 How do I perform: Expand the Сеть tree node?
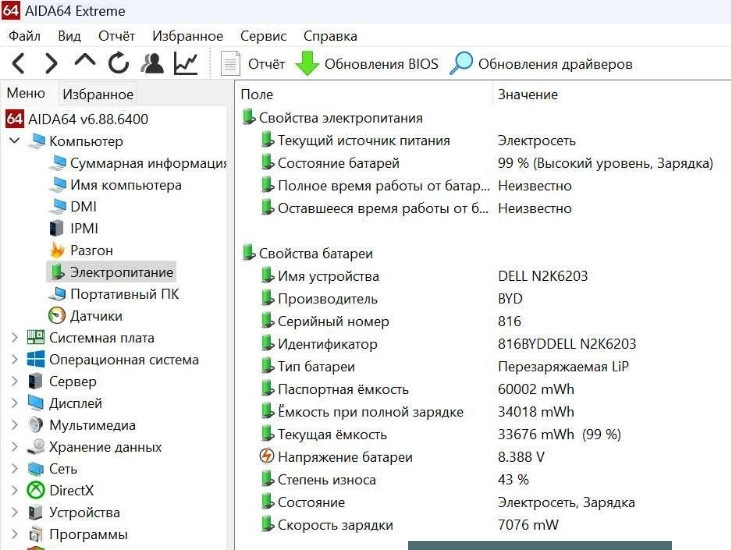tap(14, 468)
